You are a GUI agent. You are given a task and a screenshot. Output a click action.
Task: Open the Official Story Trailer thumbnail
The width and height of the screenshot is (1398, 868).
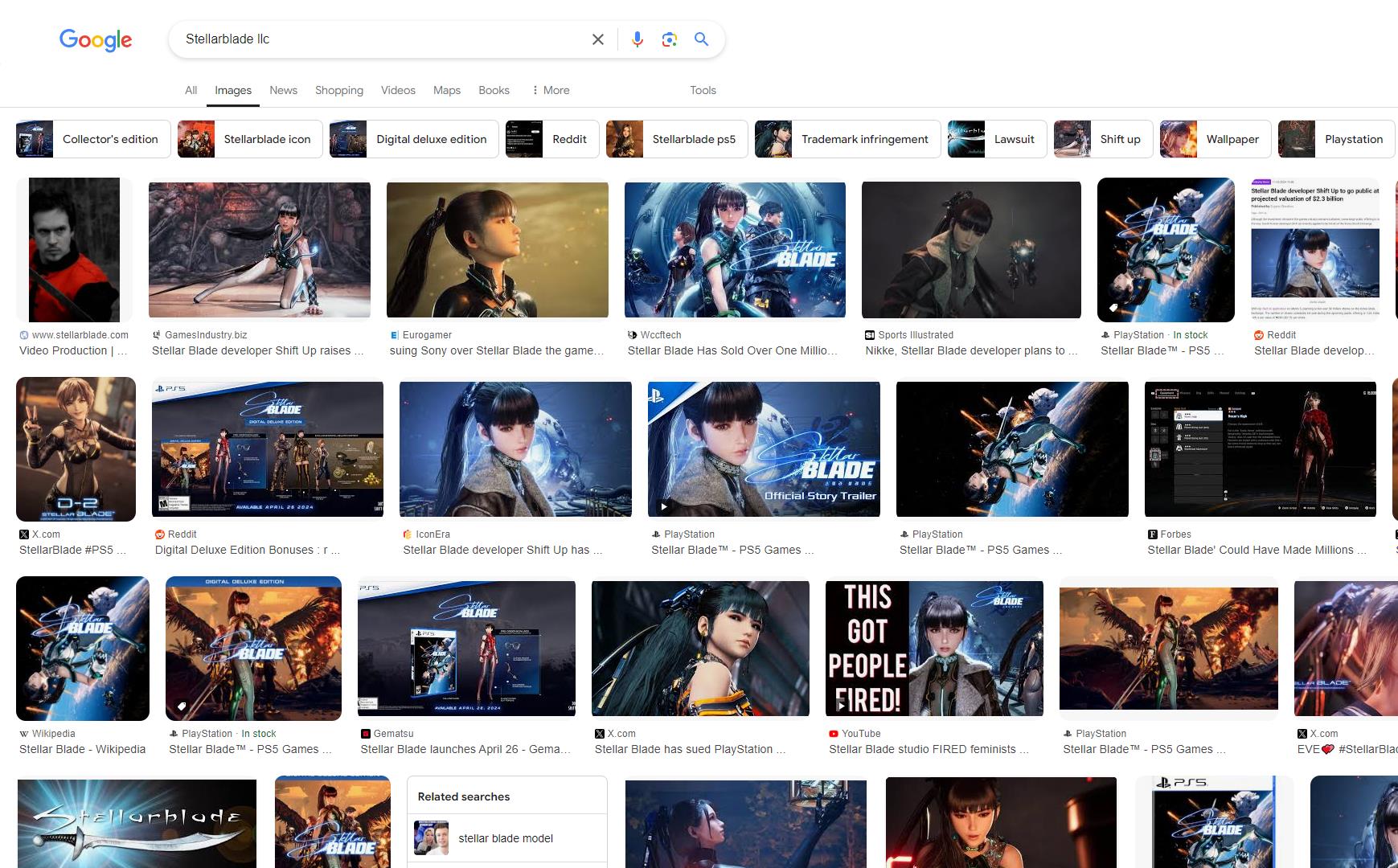click(x=764, y=449)
